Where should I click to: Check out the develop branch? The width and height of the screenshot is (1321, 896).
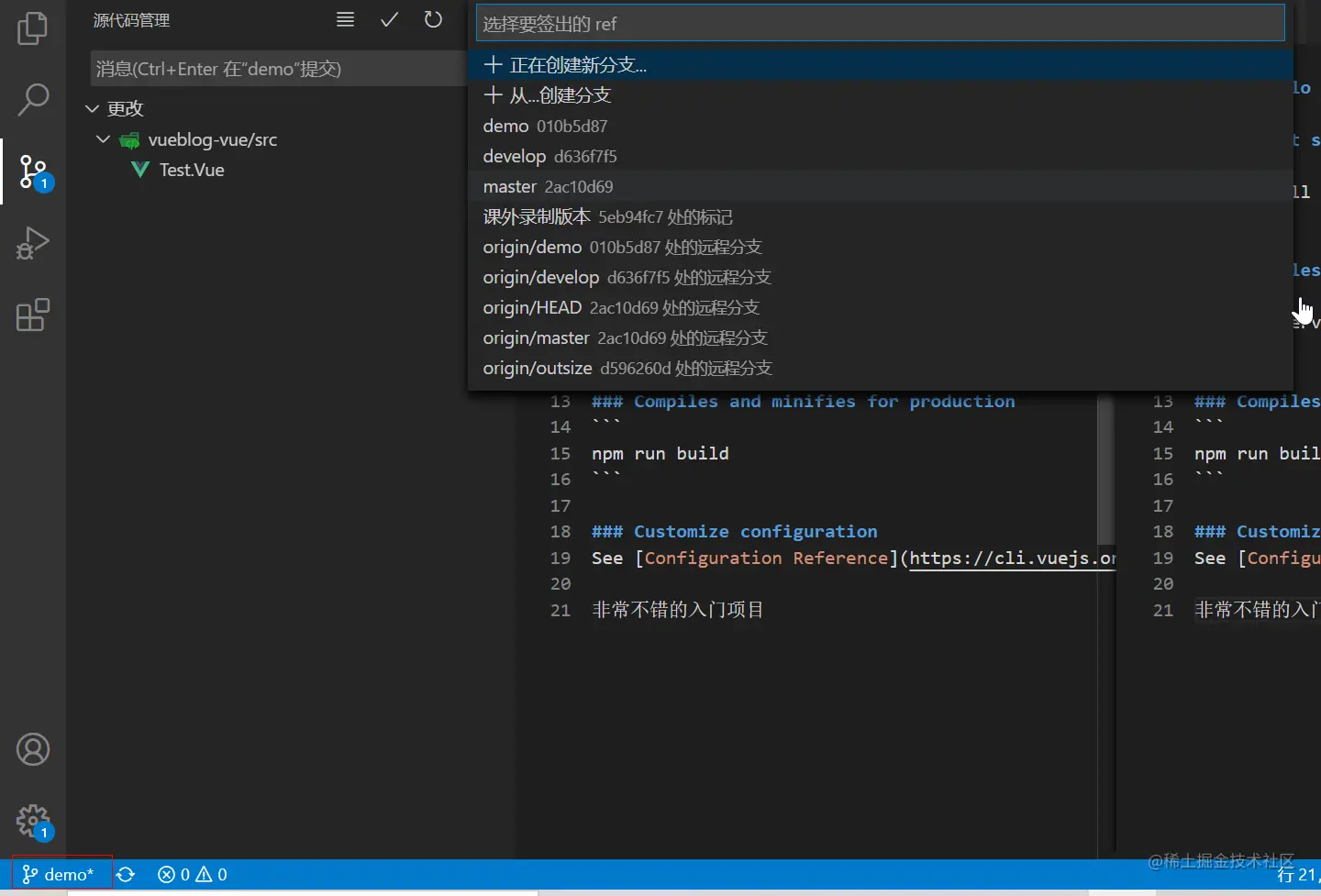[x=880, y=156]
